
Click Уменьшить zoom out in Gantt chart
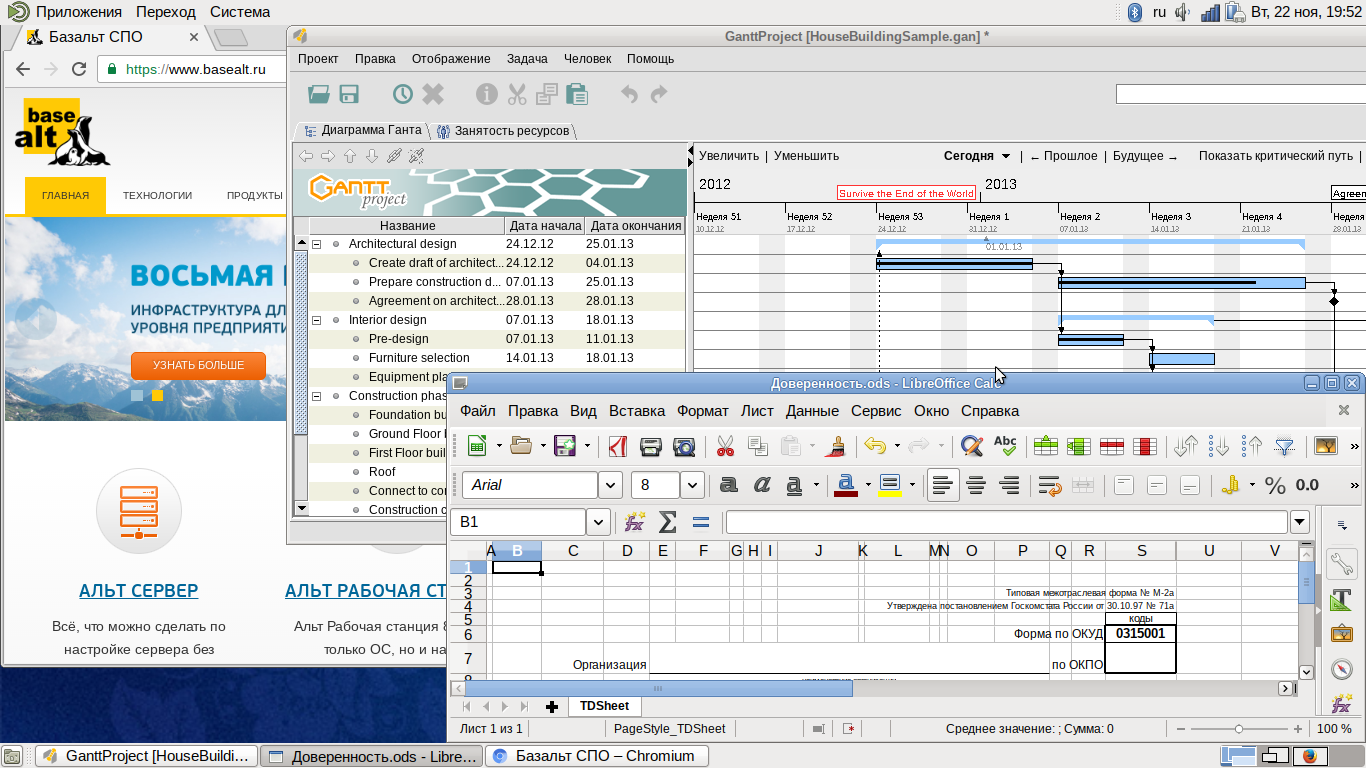tap(806, 156)
